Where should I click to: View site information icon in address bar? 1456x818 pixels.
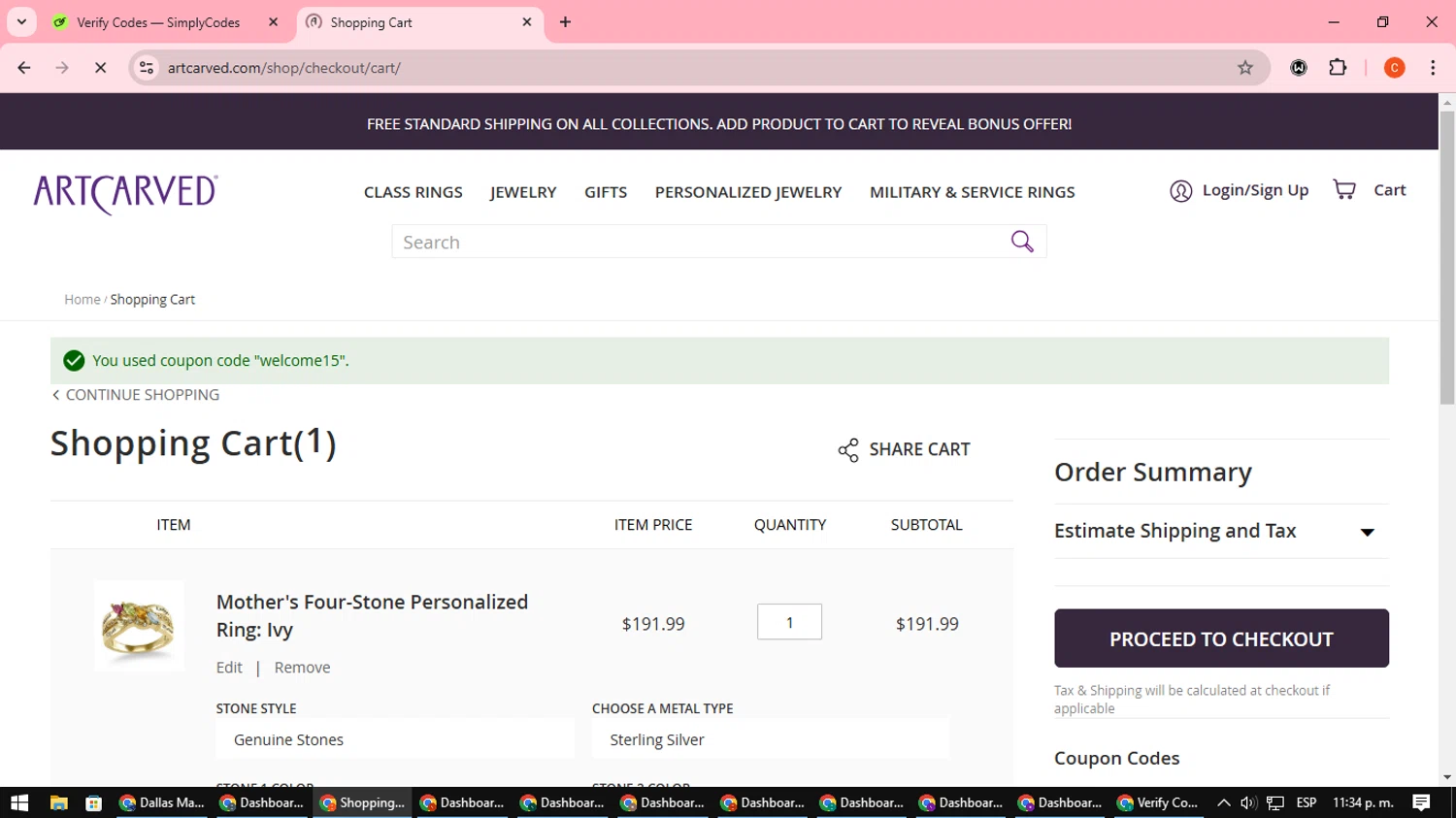coord(147,68)
